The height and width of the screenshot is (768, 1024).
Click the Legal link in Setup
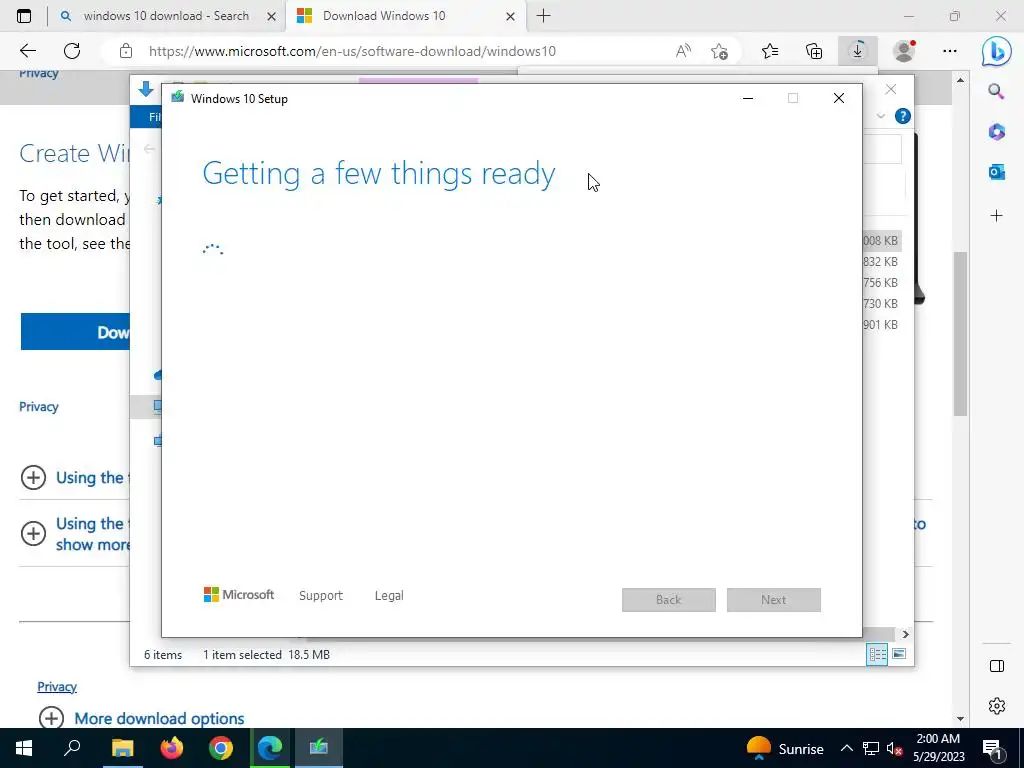point(389,596)
